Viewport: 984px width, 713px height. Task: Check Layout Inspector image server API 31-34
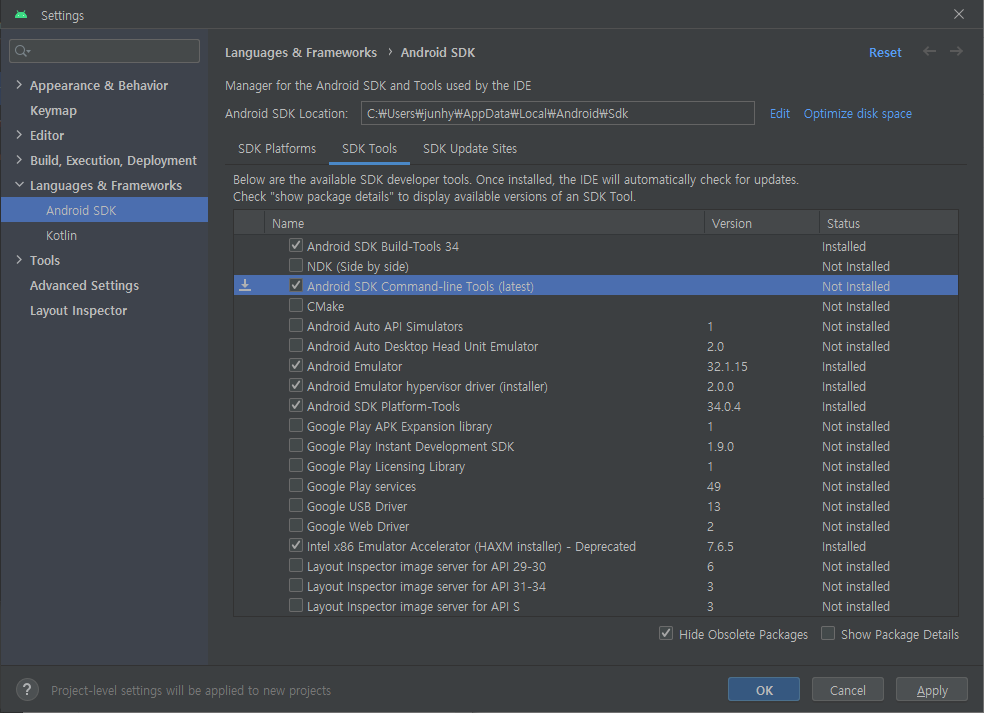[296, 586]
